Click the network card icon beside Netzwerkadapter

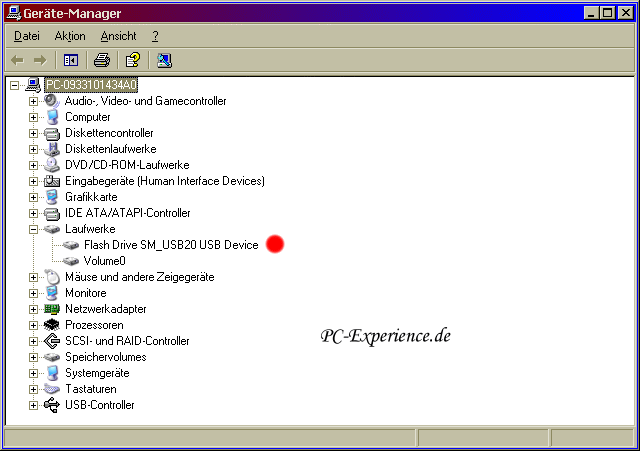[52, 309]
